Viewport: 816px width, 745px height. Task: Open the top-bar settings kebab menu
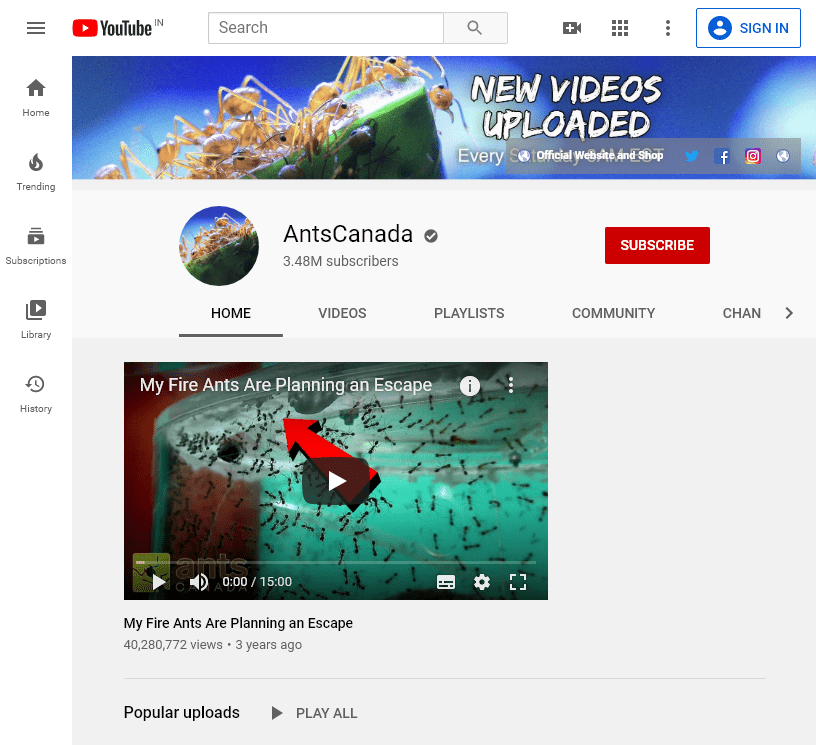[x=668, y=28]
